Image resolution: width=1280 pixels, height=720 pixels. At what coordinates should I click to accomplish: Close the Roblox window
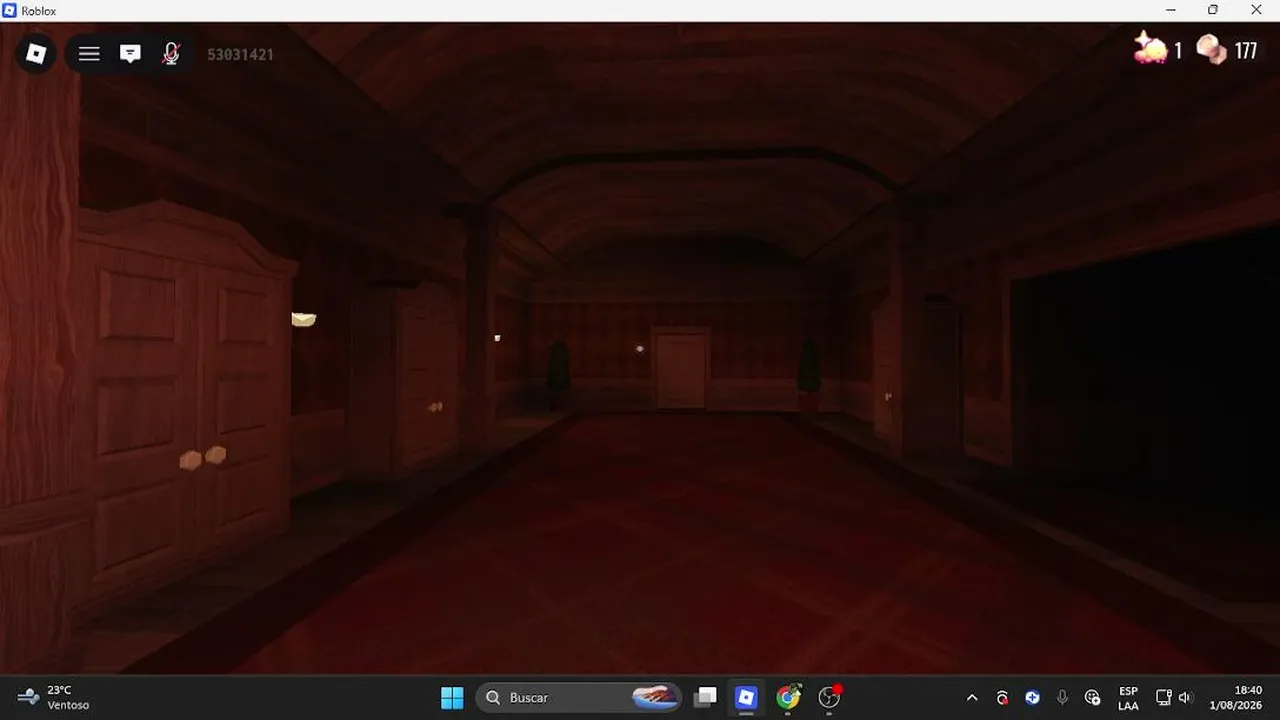click(1257, 10)
